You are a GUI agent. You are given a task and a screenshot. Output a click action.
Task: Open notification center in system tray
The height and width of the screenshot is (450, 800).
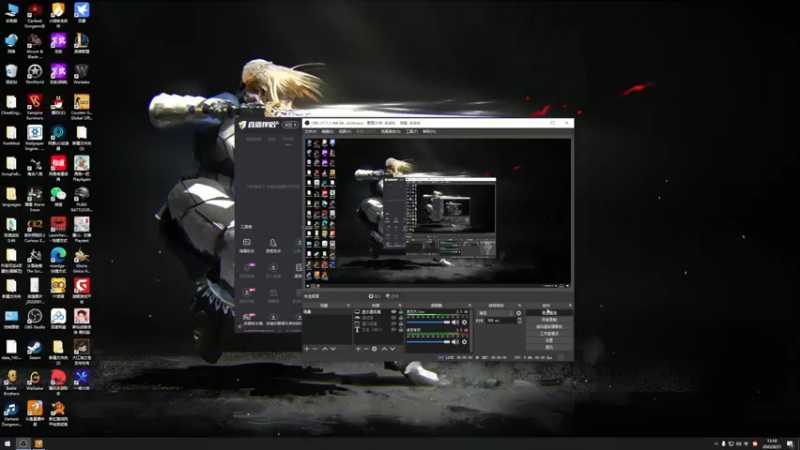pos(790,444)
